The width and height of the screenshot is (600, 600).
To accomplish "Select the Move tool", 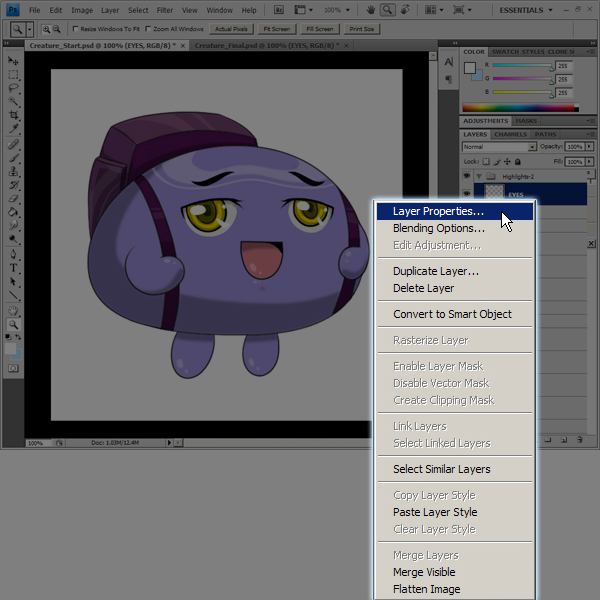I will coord(13,61).
